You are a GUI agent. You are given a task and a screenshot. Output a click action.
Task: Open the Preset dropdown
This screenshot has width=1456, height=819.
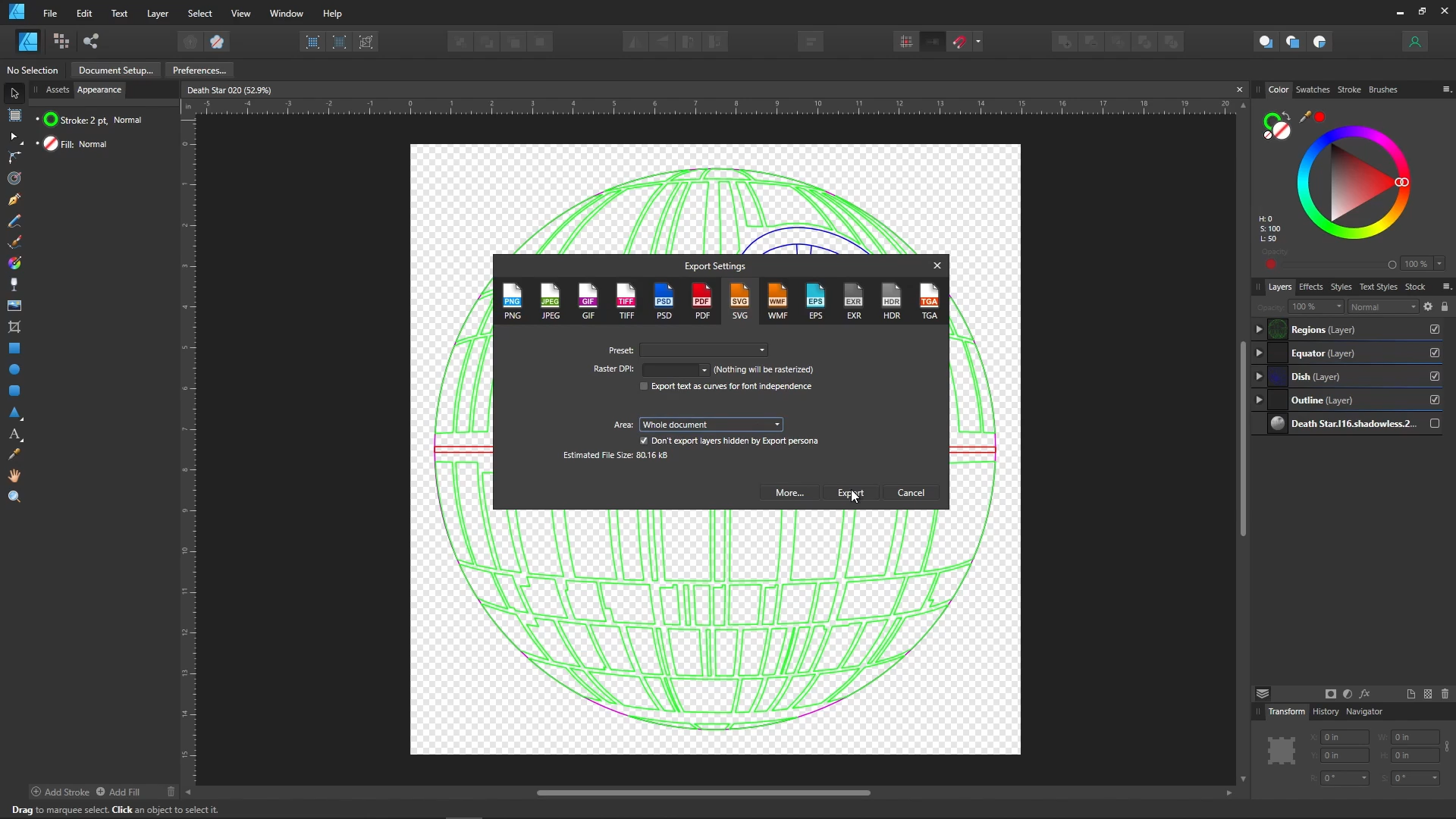tap(703, 350)
